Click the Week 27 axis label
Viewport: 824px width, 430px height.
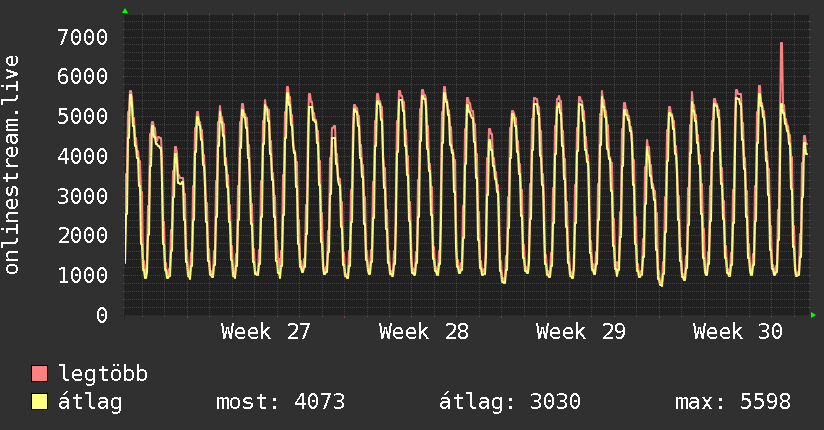(266, 332)
